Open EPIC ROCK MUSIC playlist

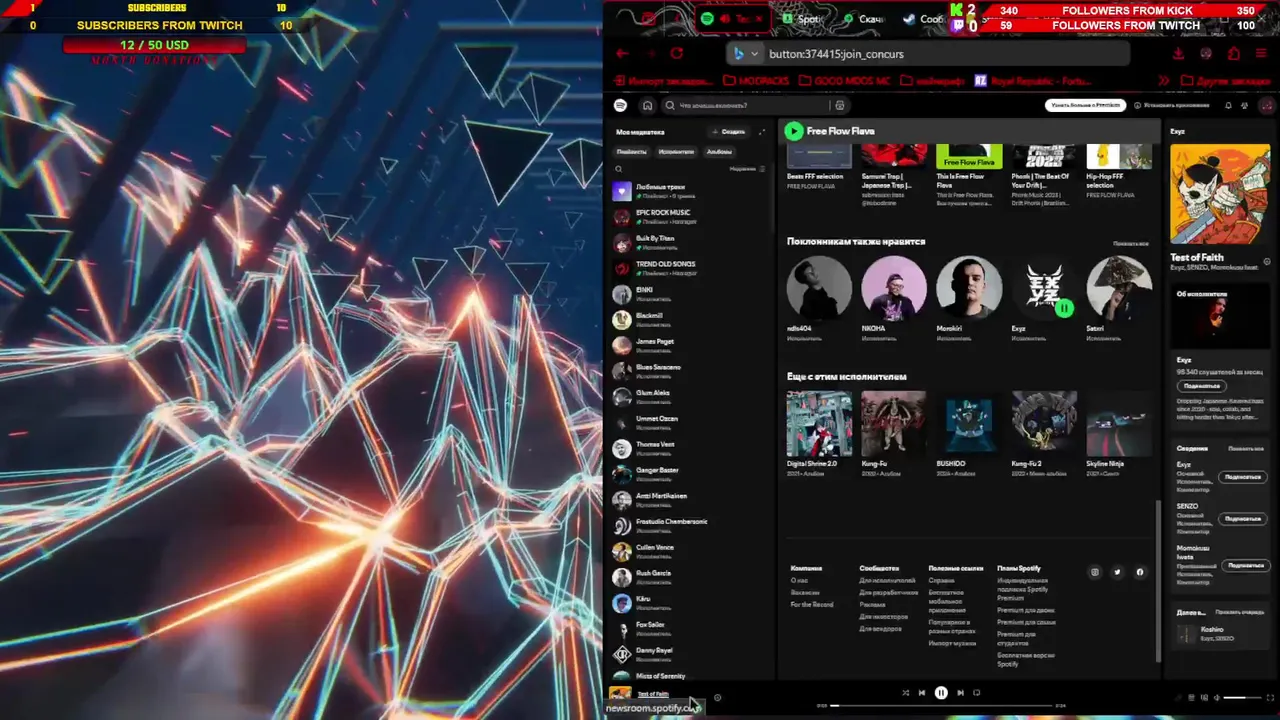(x=688, y=217)
